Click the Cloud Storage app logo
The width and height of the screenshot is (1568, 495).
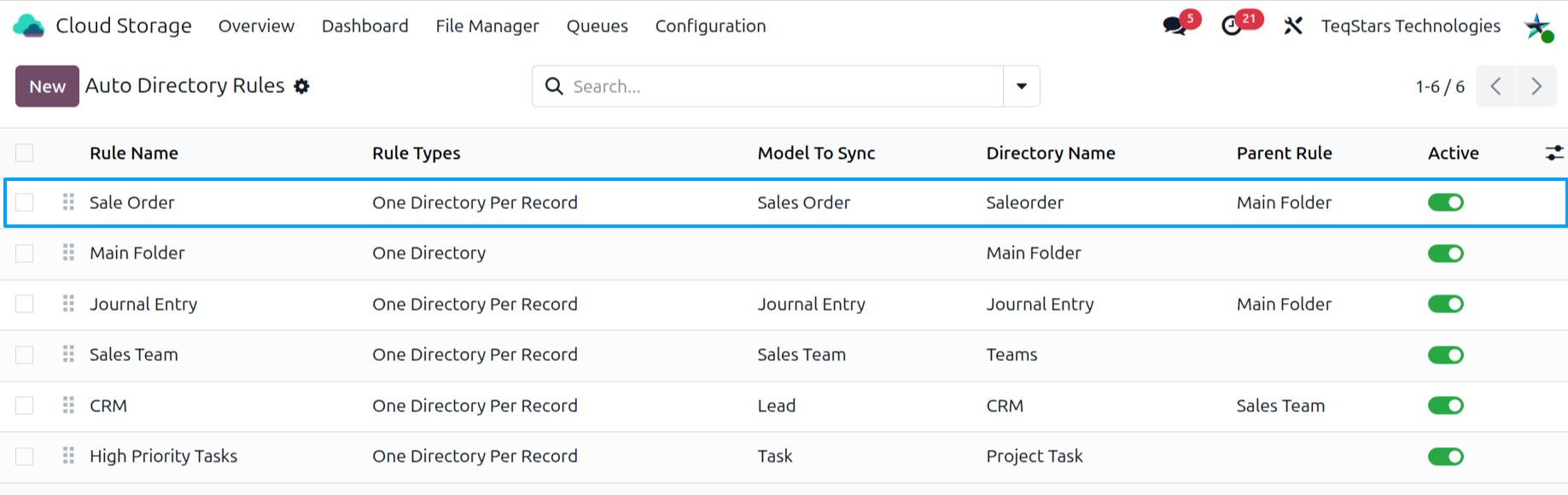[x=28, y=26]
